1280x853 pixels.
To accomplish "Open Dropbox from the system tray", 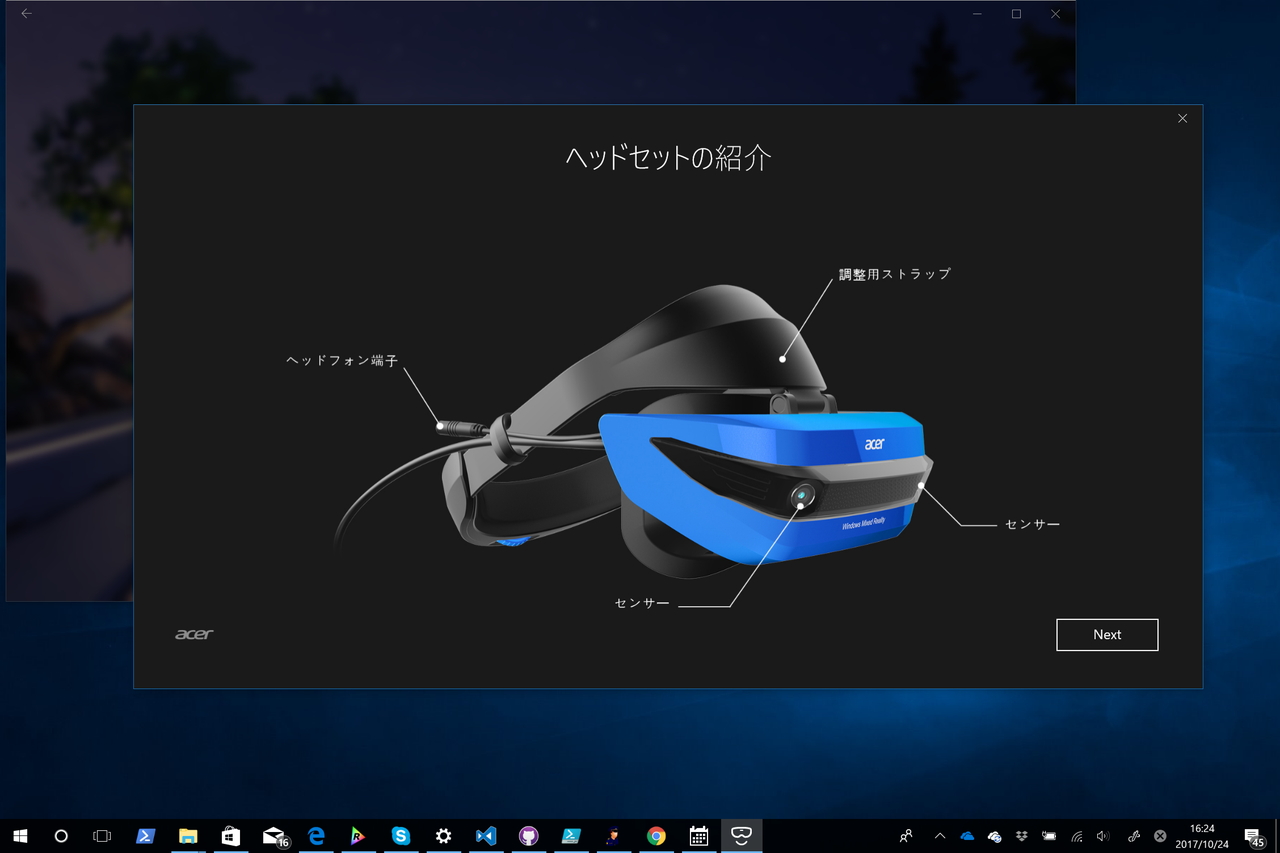I will point(1021,835).
